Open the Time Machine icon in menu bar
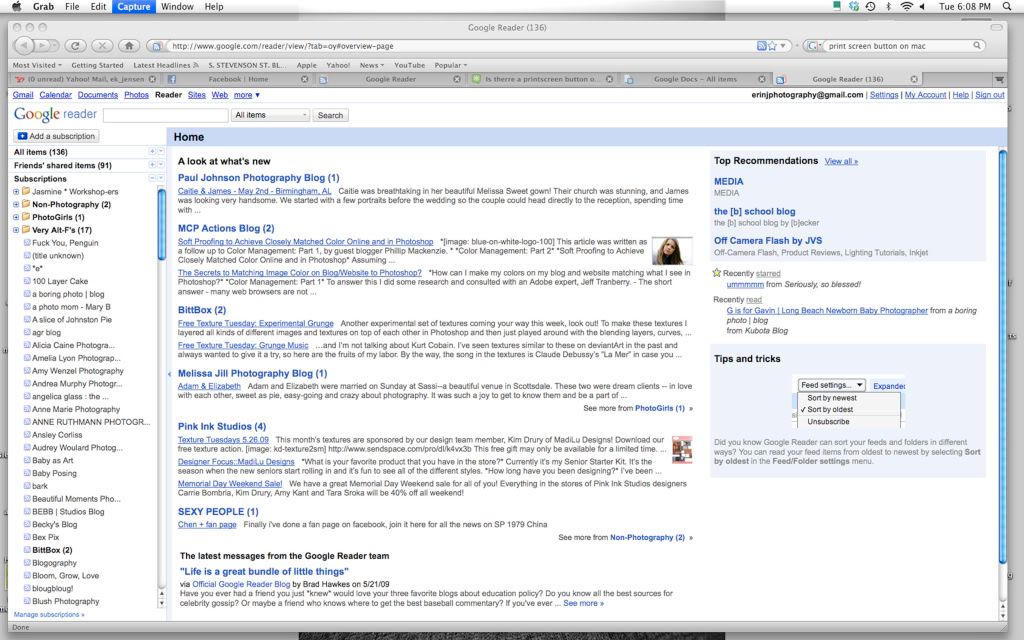1024x640 pixels. pyautogui.click(x=871, y=7)
